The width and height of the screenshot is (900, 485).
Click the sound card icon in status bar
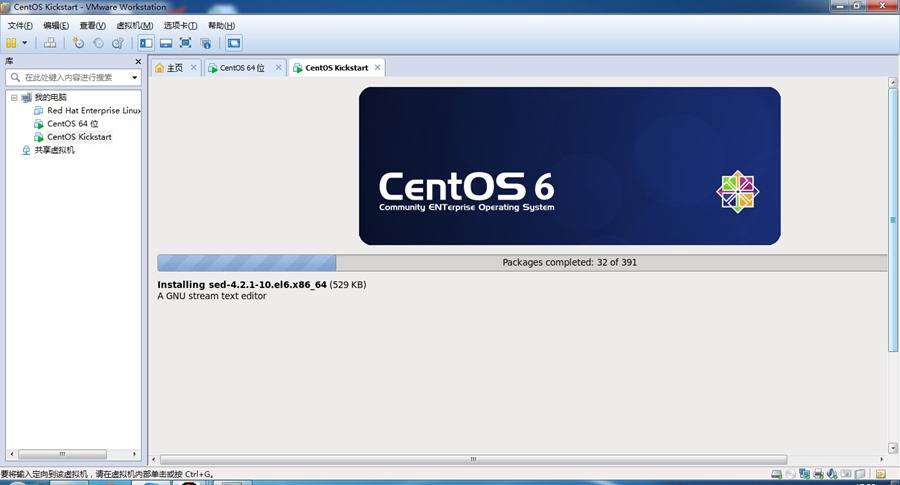pos(833,474)
